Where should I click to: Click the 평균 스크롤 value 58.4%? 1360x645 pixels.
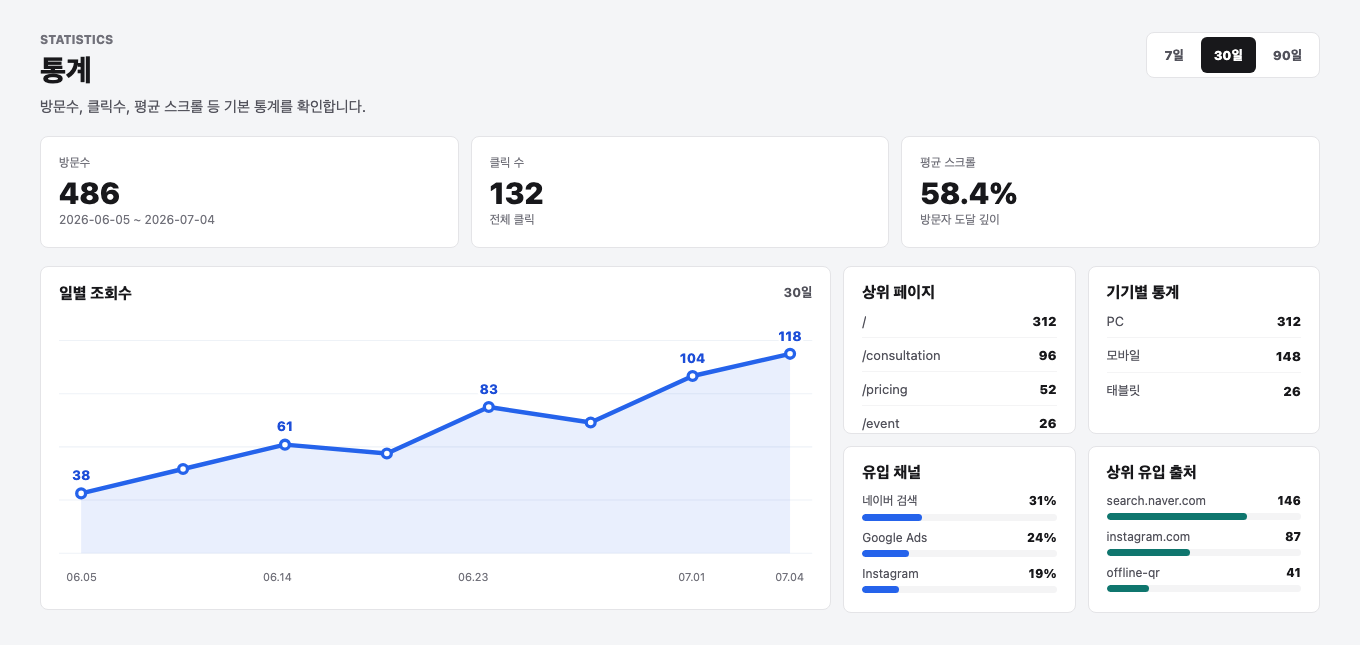(x=968, y=193)
